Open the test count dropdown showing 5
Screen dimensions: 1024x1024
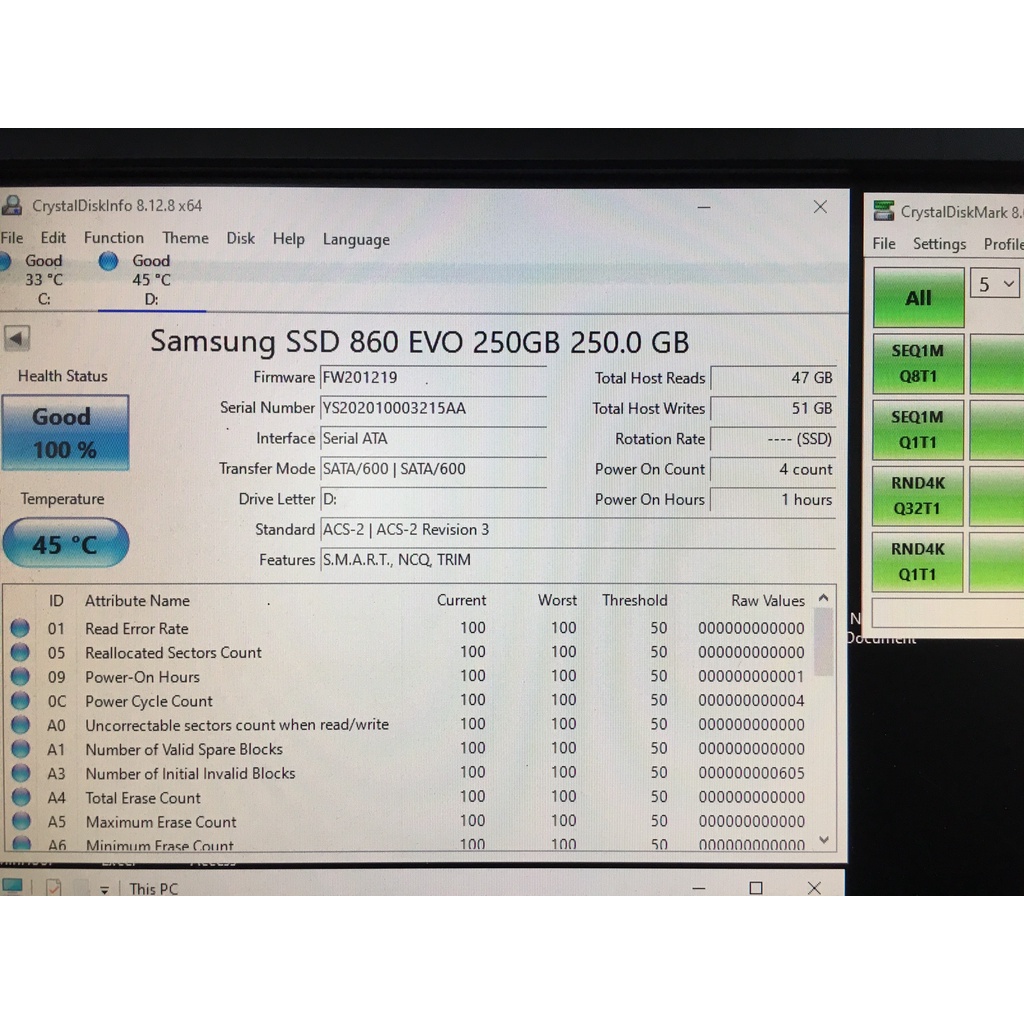pos(995,284)
